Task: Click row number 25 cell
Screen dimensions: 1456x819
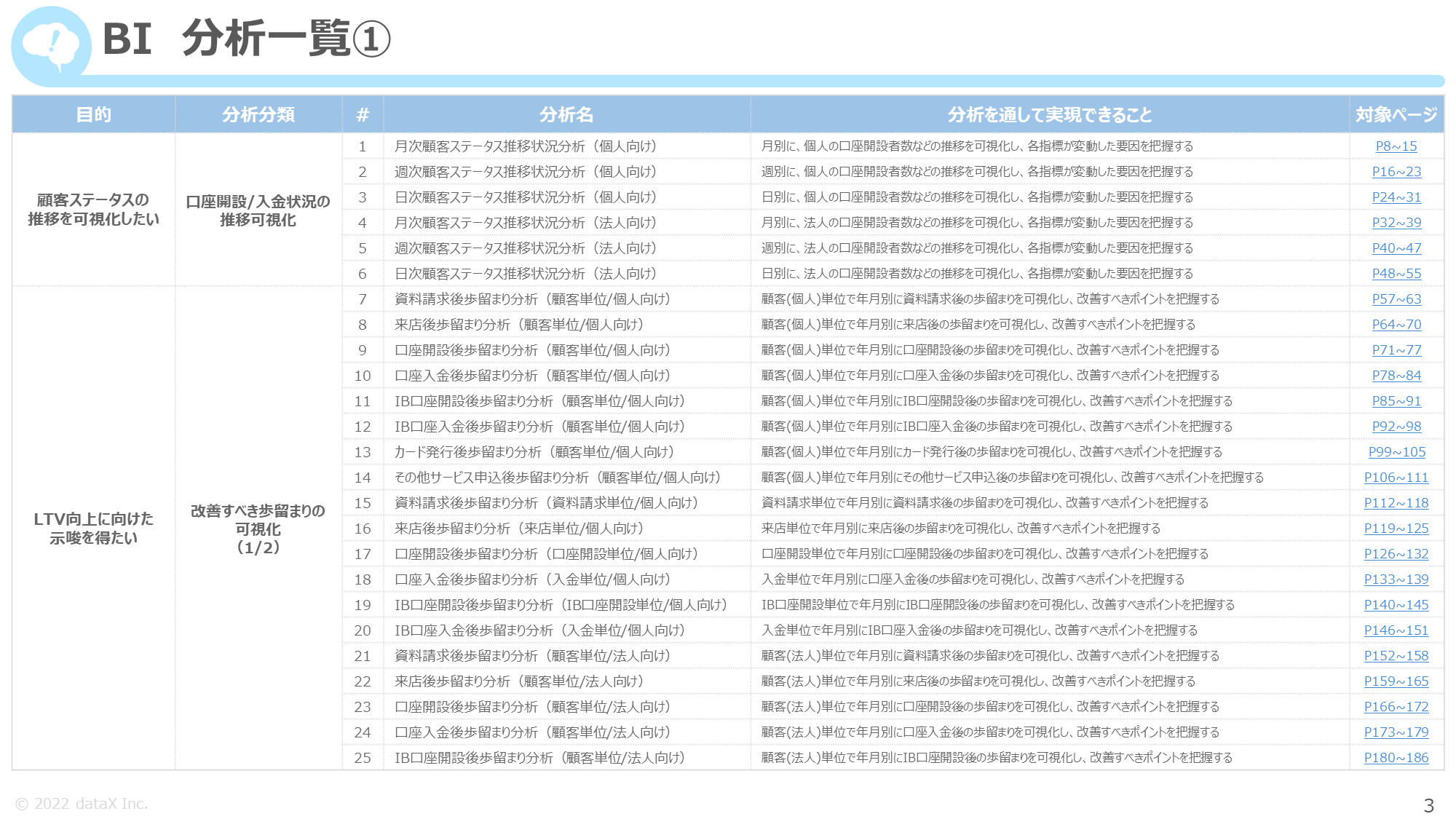Action: pyautogui.click(x=363, y=758)
